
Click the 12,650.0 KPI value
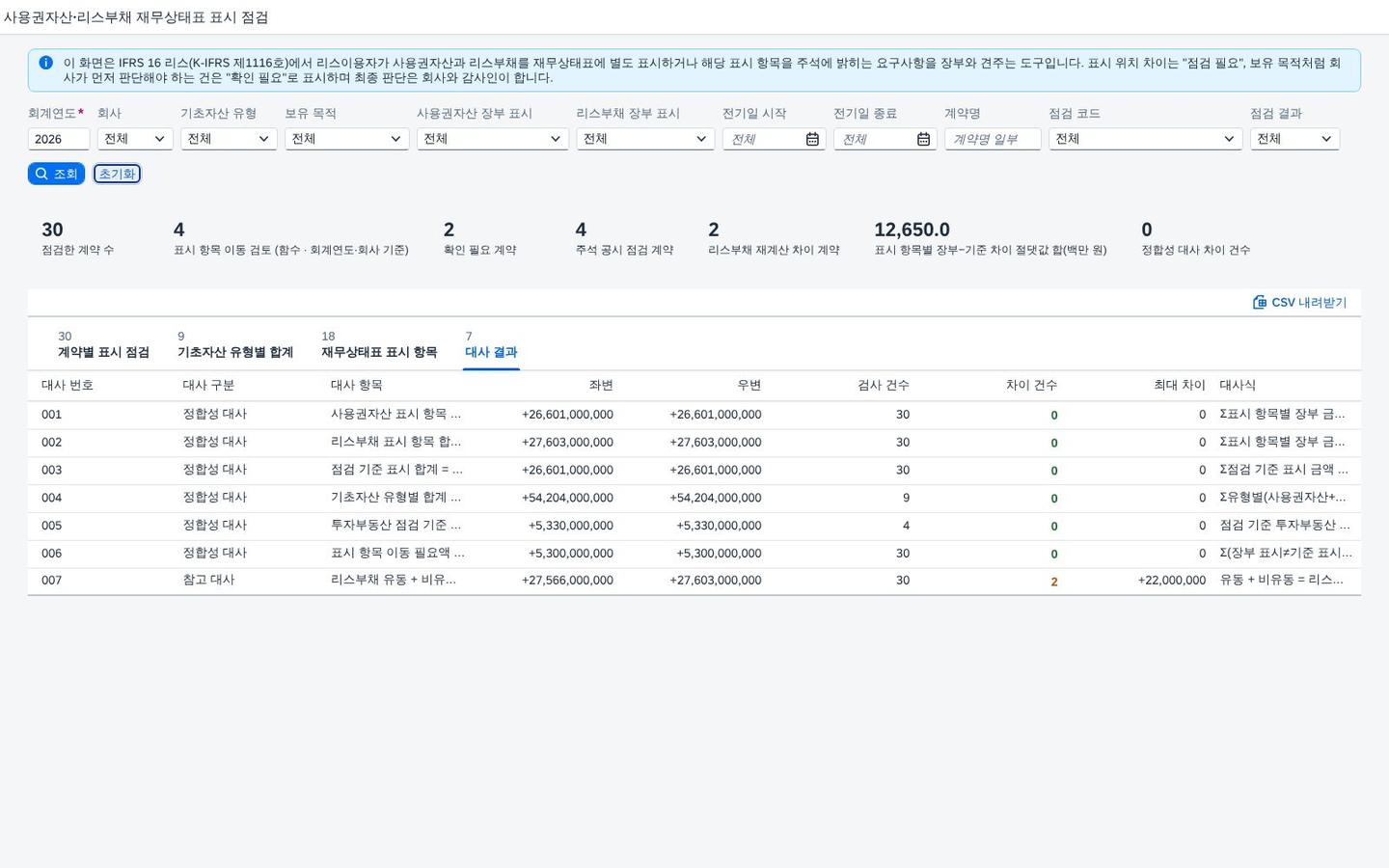[912, 230]
